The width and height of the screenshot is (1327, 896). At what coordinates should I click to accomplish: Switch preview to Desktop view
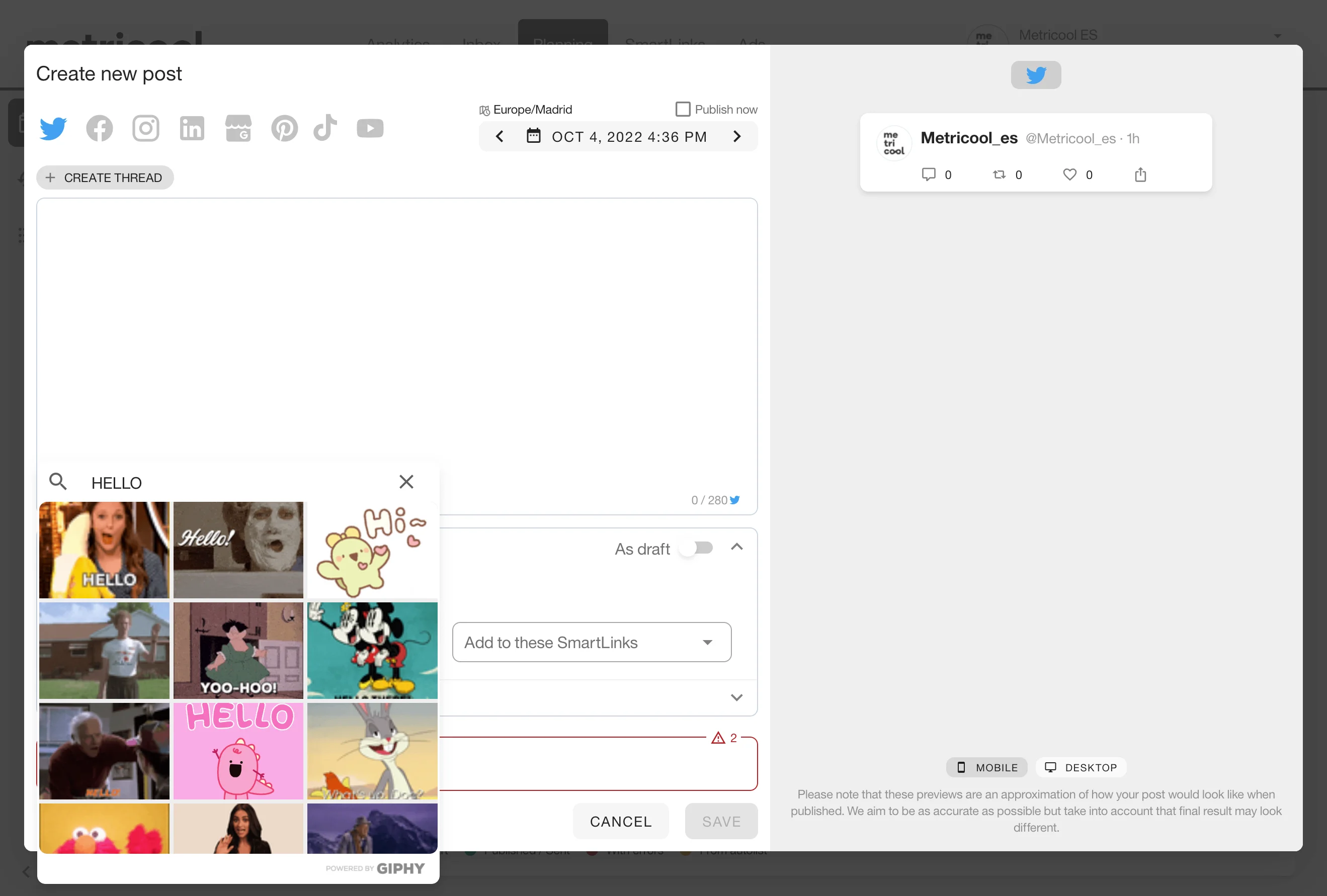pos(1081,768)
